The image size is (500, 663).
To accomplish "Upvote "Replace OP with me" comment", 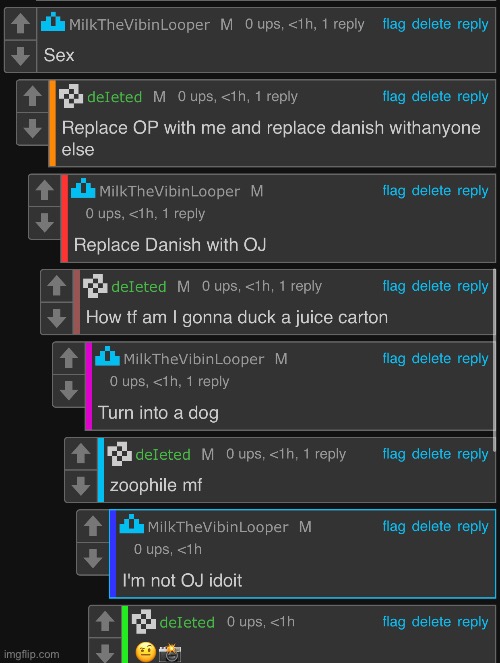I will (33, 96).
